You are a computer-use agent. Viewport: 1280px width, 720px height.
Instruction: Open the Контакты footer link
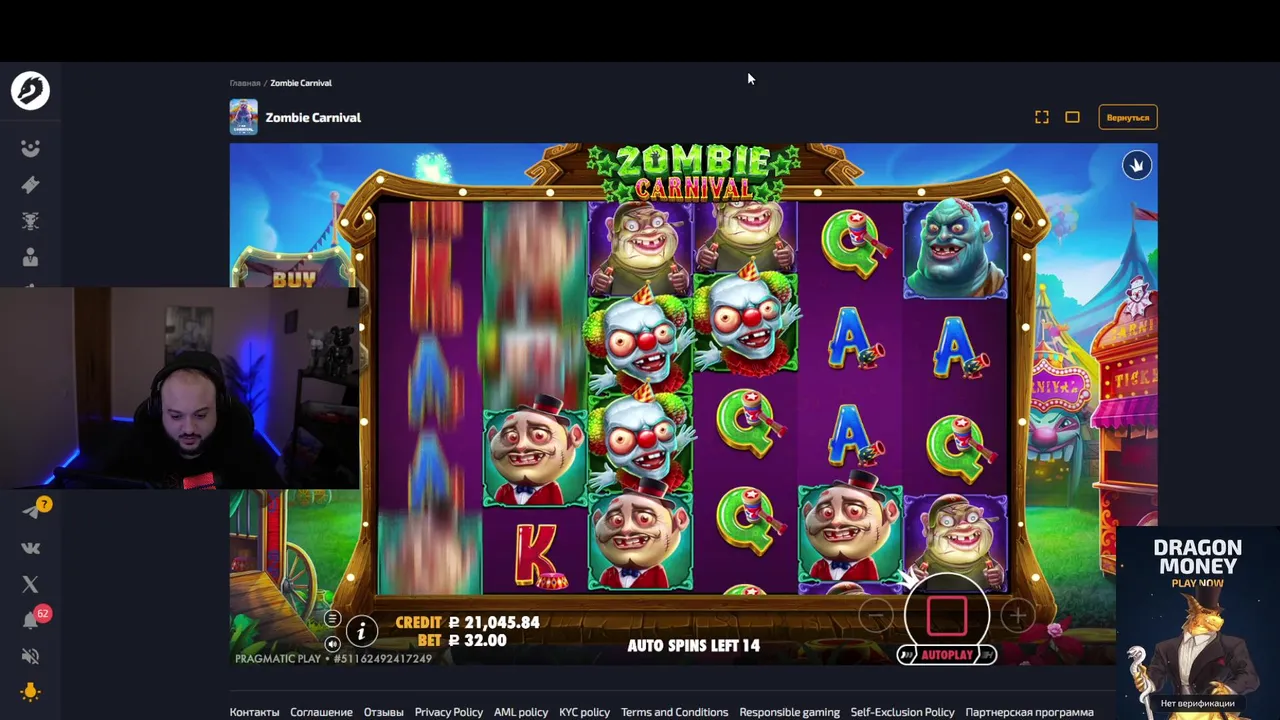(x=255, y=712)
